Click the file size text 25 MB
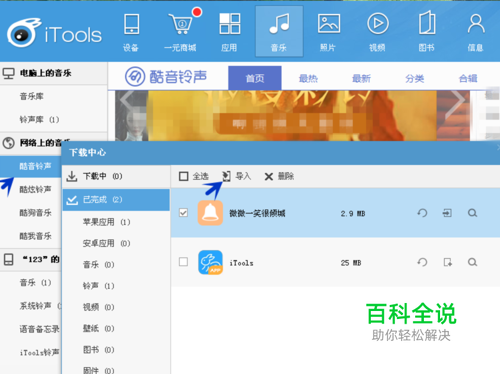The image size is (500, 374). (x=351, y=263)
